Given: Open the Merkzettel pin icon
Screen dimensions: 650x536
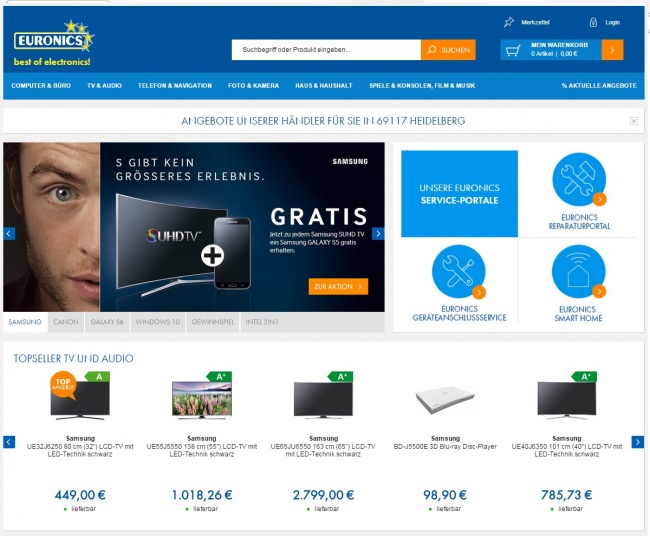Looking at the screenshot, I should (509, 22).
